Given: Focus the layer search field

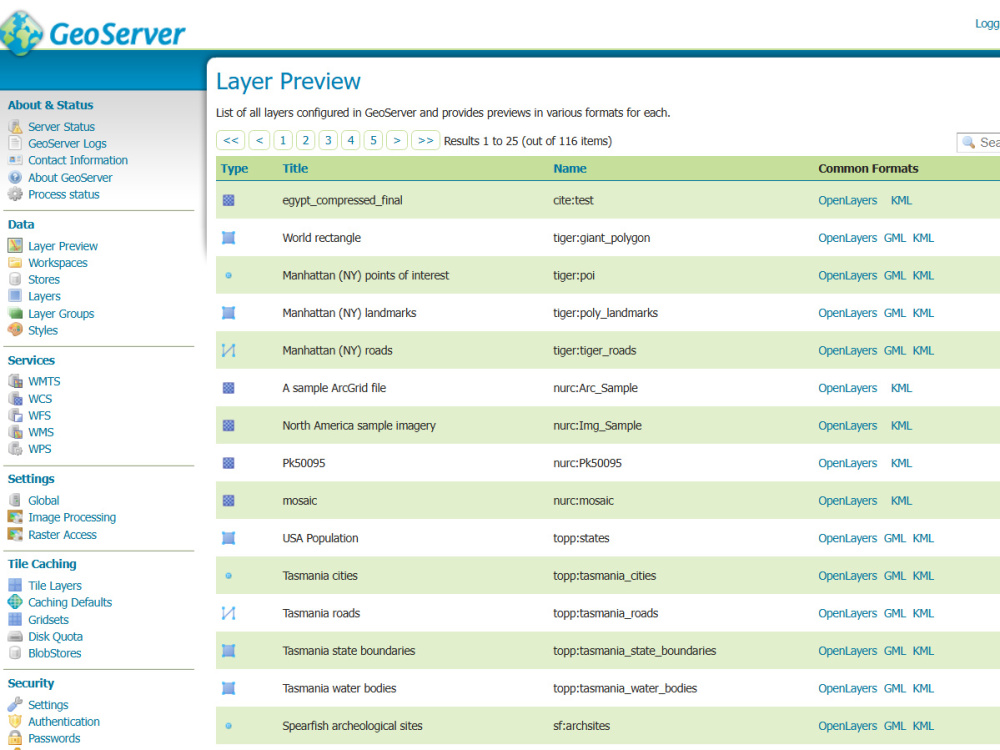Looking at the screenshot, I should 979,142.
